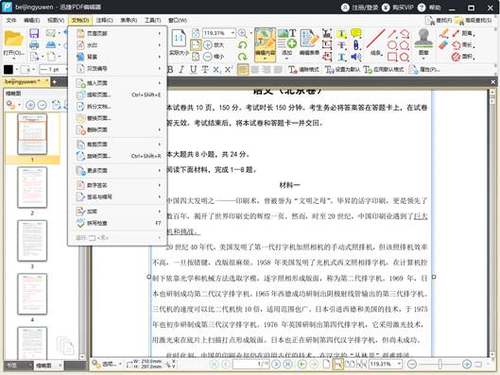The height and width of the screenshot is (375, 500).
Task: Toggle underline text formatting
Action: point(193,69)
